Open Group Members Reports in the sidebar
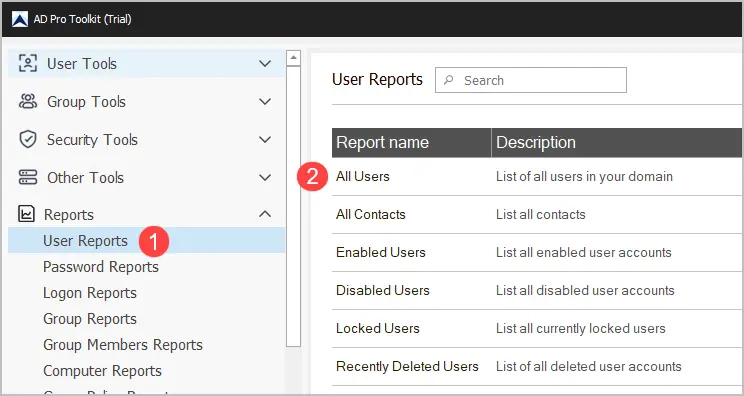The height and width of the screenshot is (396, 744). pos(123,345)
